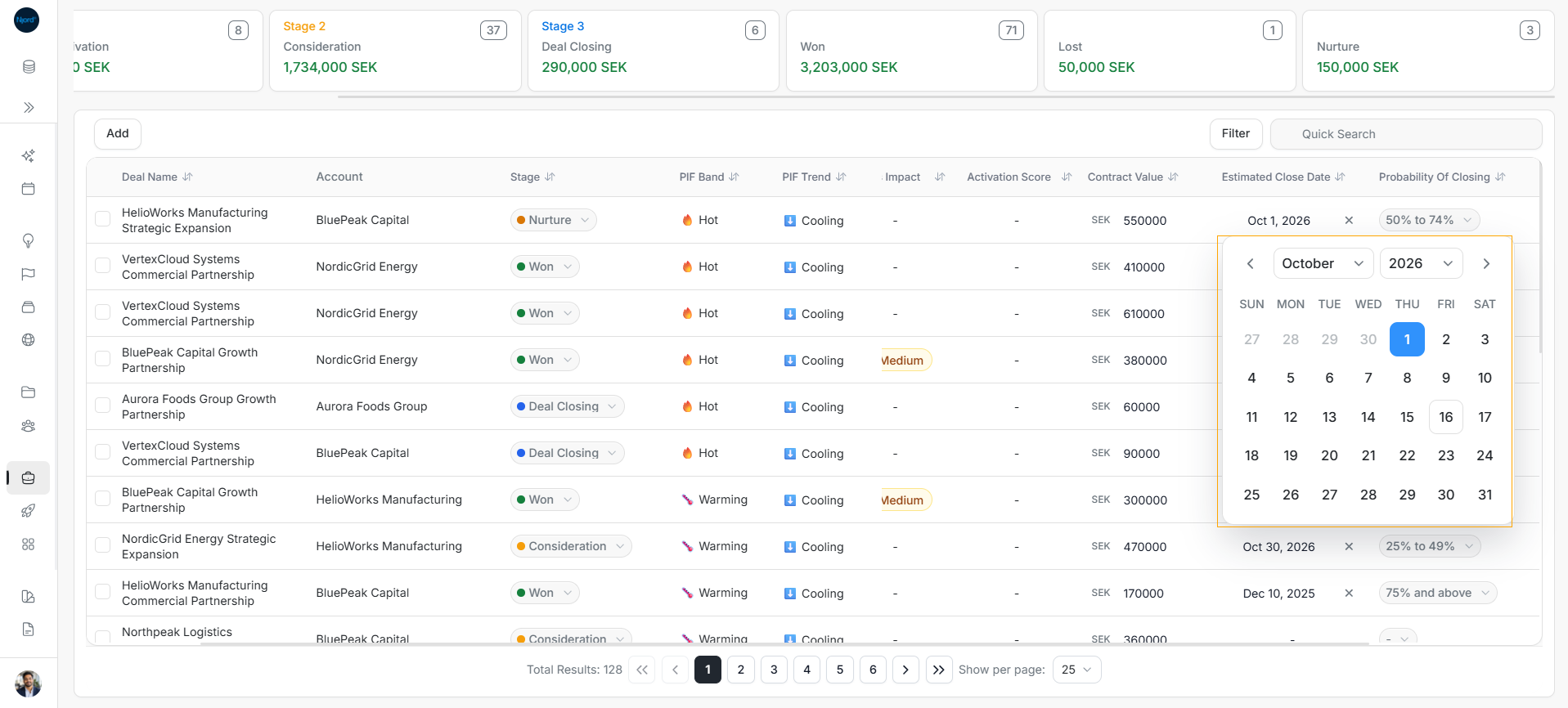
Task: Select the Stage 2 Consideration card
Action: 395,51
